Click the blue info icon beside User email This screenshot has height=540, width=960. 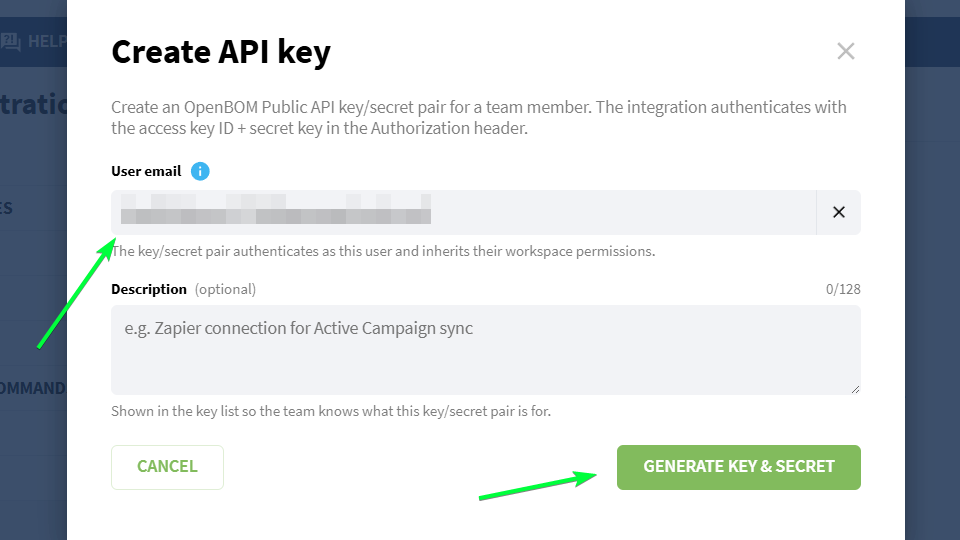click(x=200, y=171)
